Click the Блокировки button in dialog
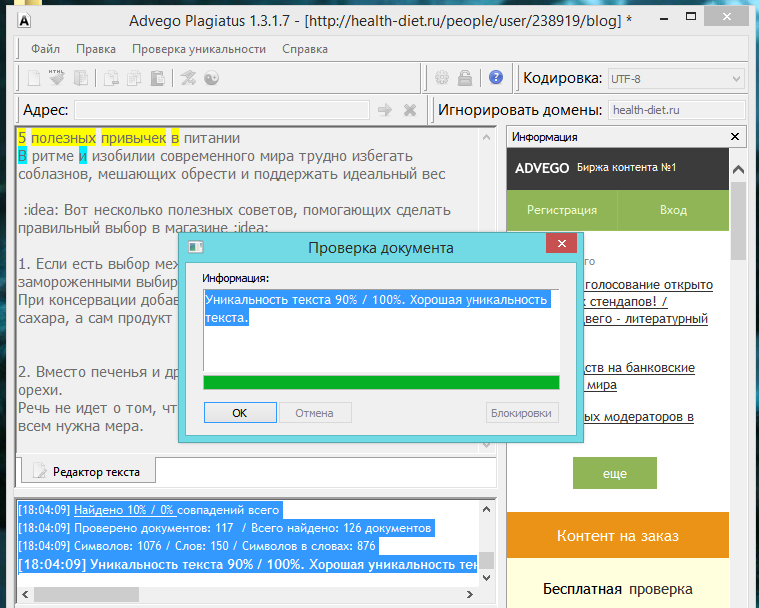Image resolution: width=759 pixels, height=608 pixels. (x=522, y=412)
